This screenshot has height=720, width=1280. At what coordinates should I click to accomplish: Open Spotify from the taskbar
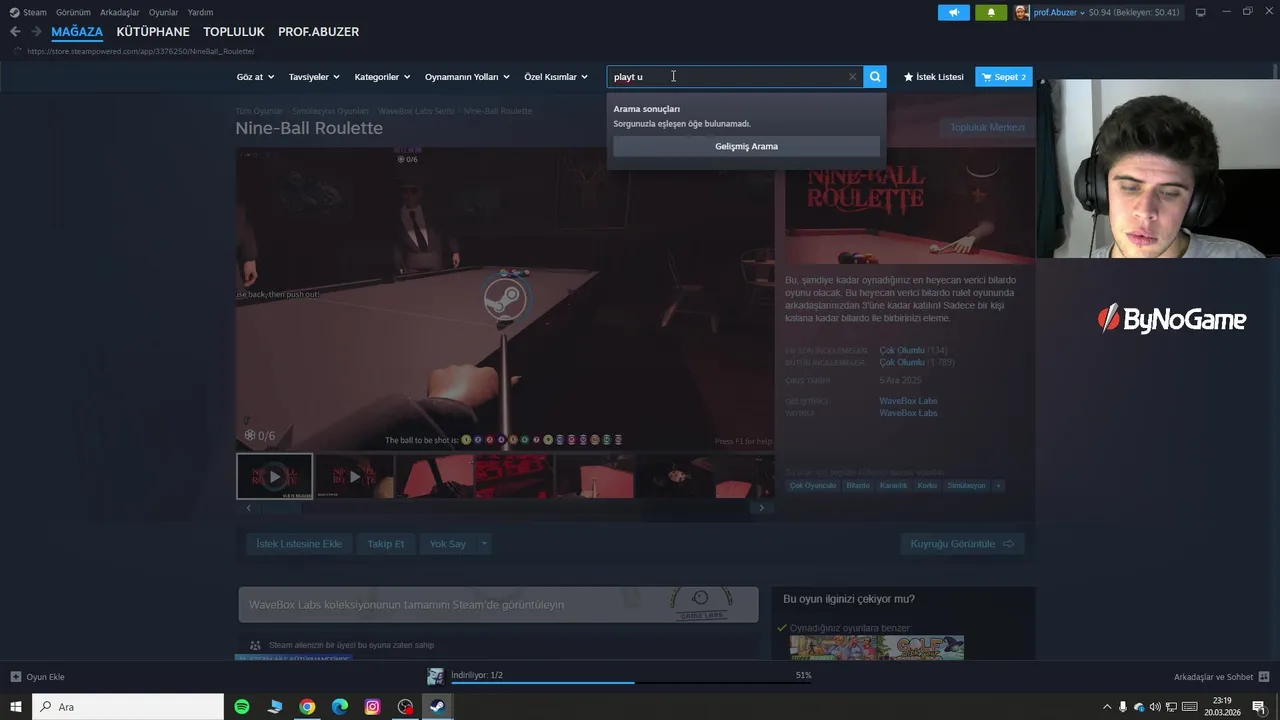pyautogui.click(x=242, y=707)
